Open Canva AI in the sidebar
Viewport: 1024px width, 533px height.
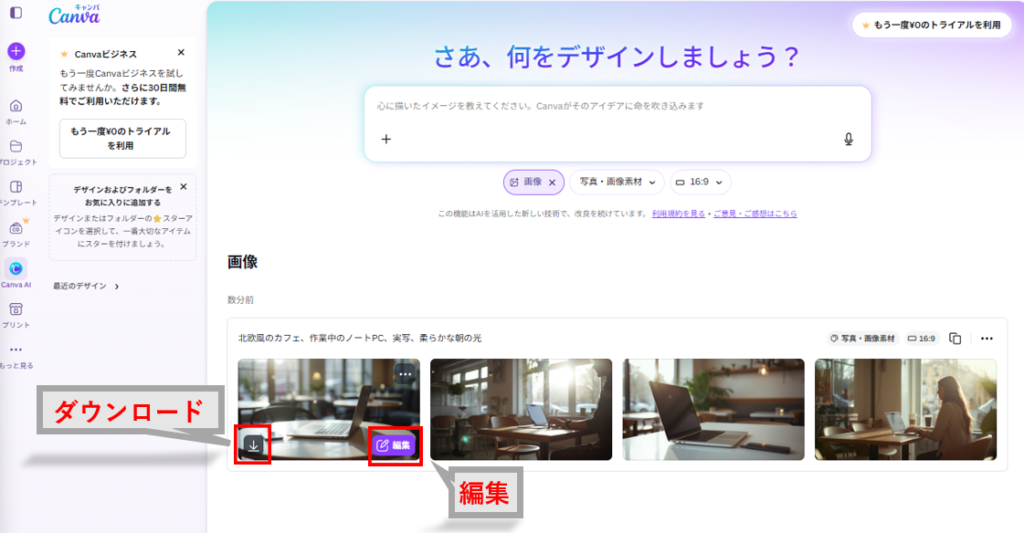pyautogui.click(x=16, y=269)
